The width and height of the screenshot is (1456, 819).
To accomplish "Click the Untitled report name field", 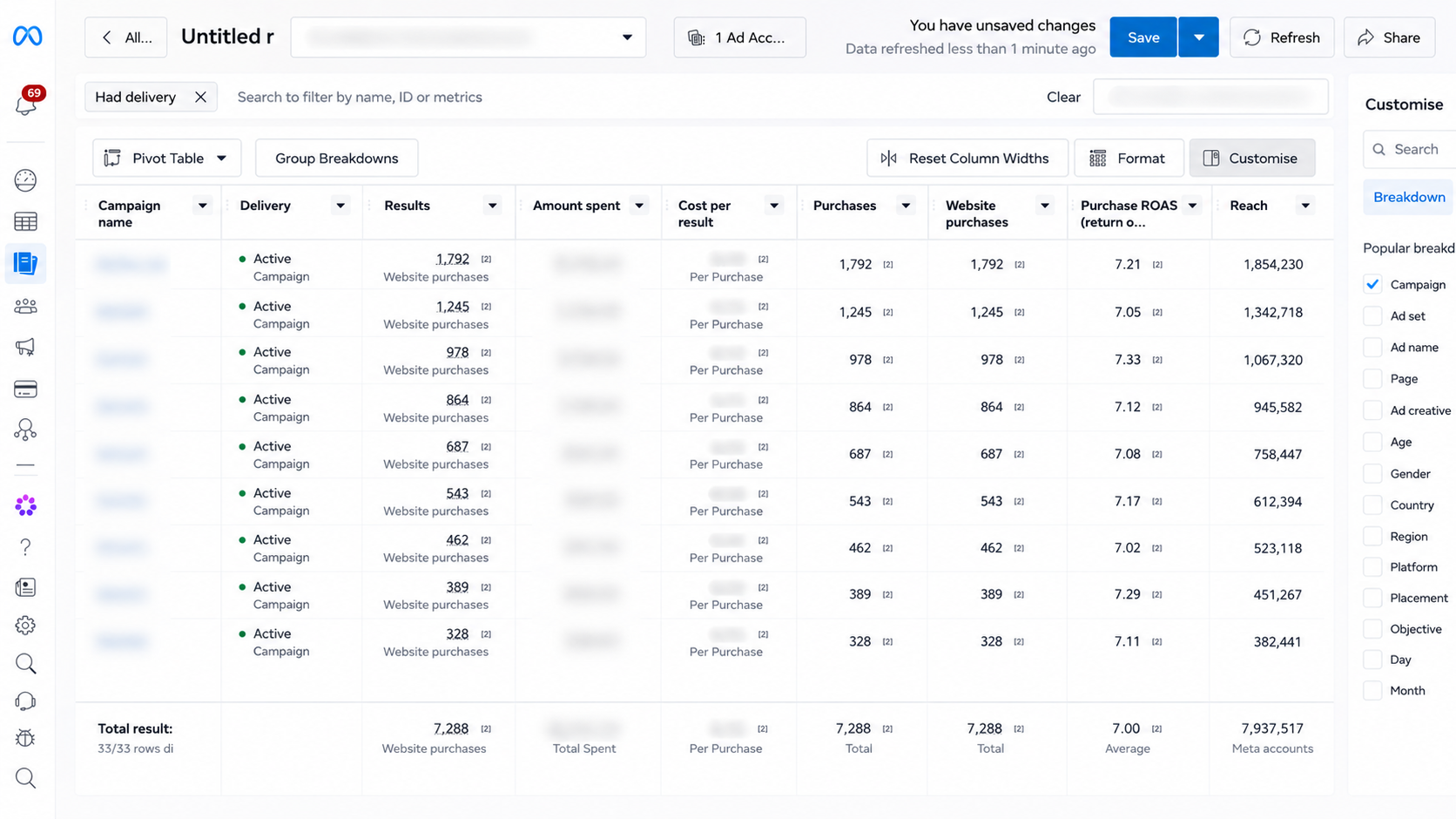I will coord(227,37).
